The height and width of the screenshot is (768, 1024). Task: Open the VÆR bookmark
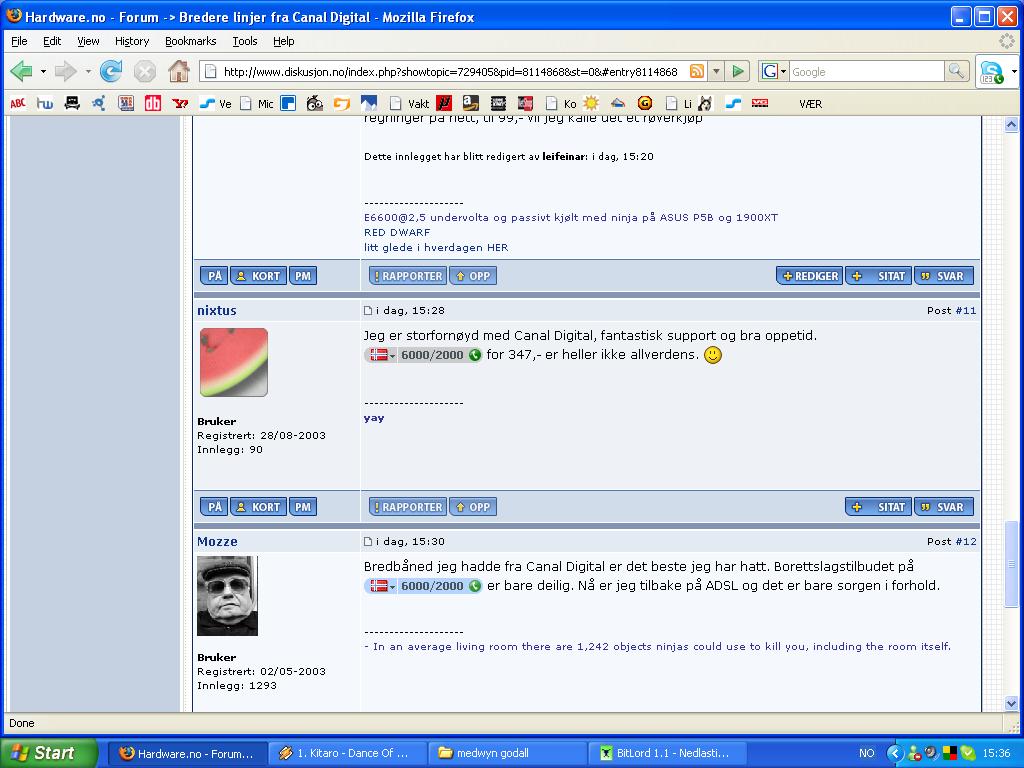pos(810,104)
